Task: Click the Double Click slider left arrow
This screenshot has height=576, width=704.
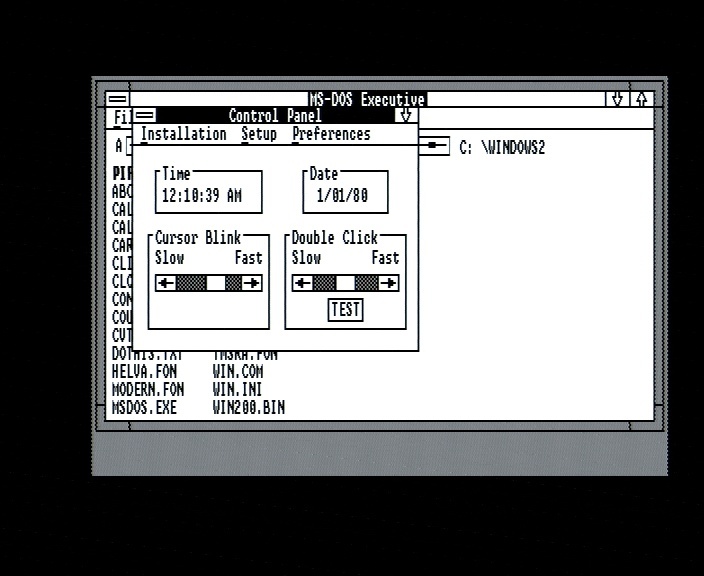Action: (x=303, y=283)
